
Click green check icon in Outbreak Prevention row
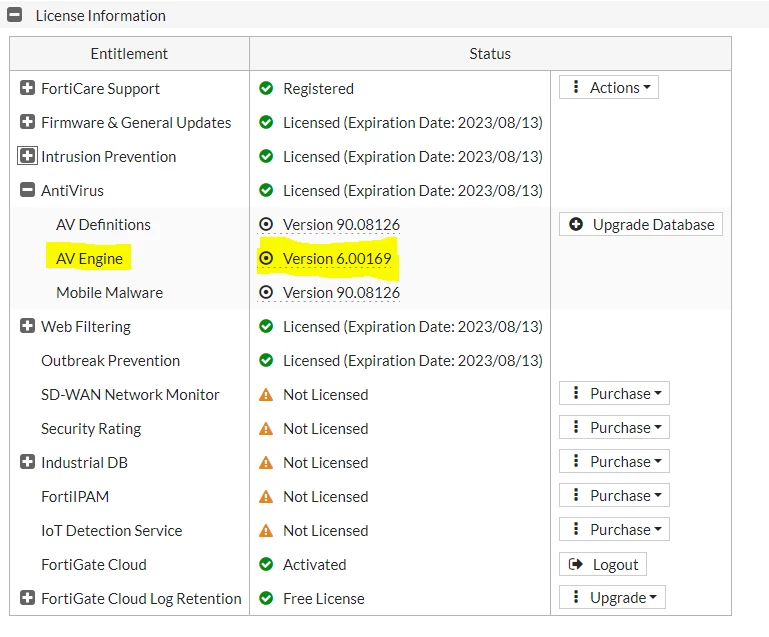(266, 360)
